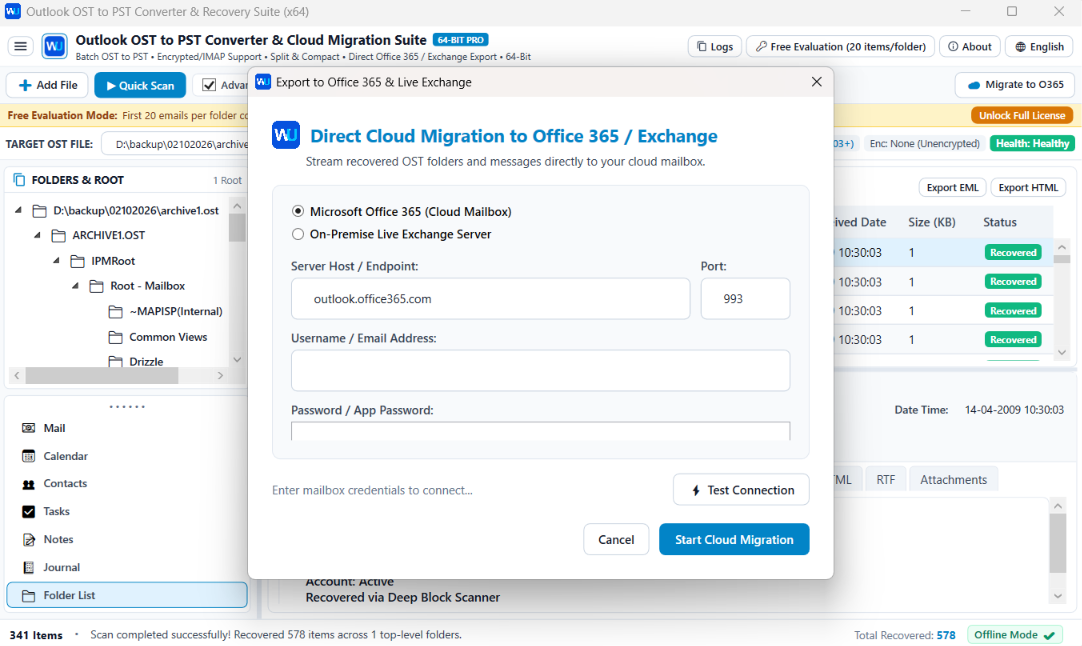Click Free Evaluation license button

click(x=840, y=46)
